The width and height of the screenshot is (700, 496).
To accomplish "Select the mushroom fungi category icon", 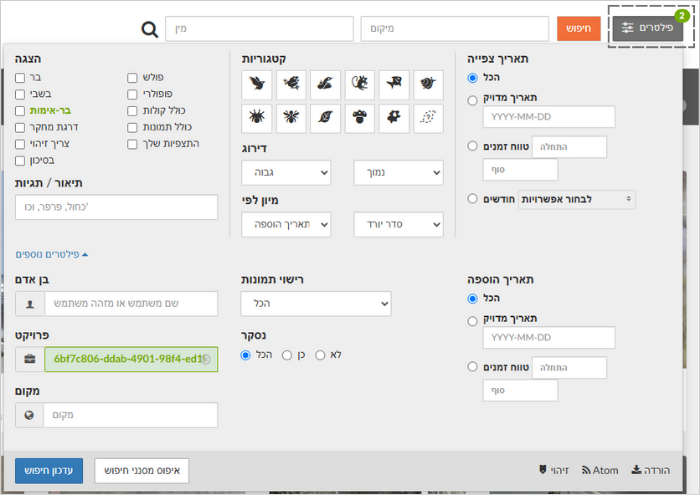I will (x=359, y=118).
